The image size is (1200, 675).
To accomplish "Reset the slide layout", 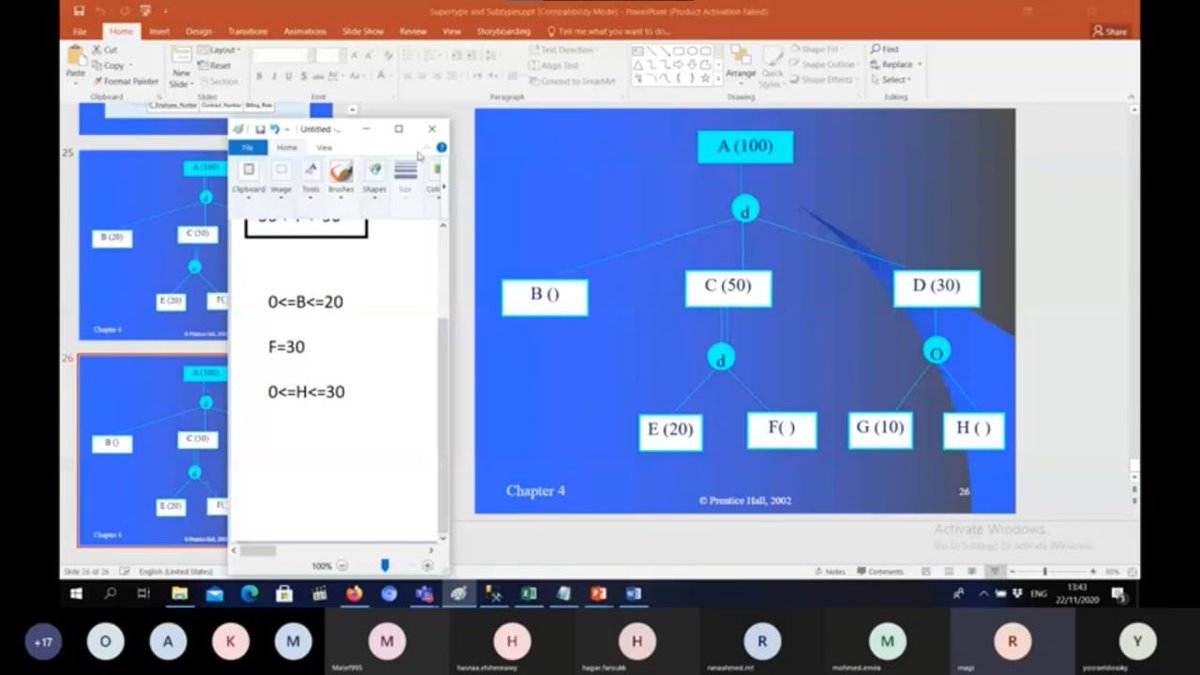I will point(214,65).
